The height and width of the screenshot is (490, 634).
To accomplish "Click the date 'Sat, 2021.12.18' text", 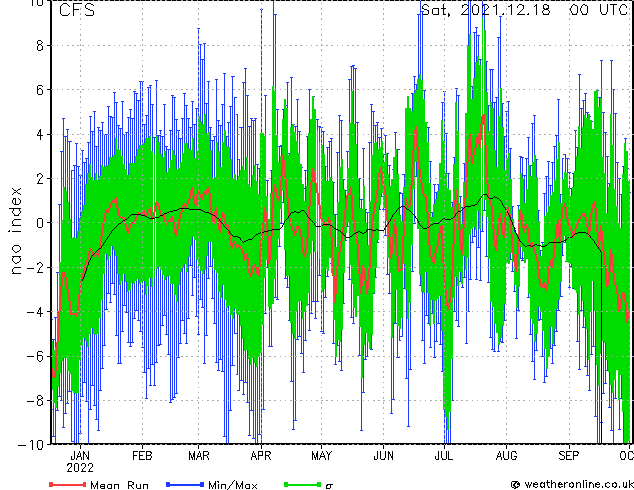I will 486,10.
